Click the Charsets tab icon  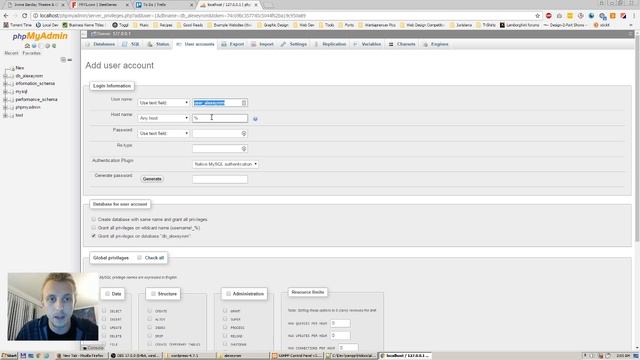click(x=391, y=44)
